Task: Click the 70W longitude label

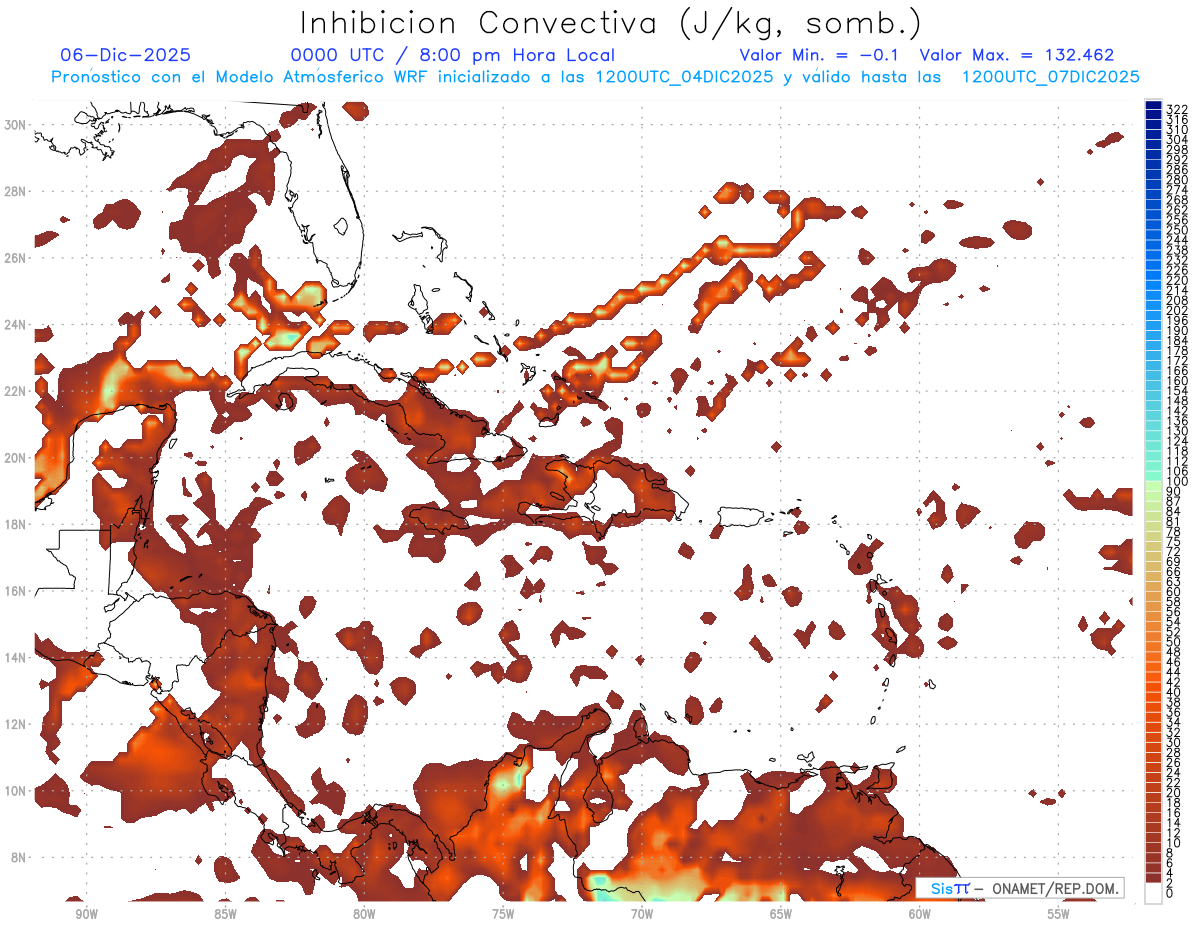Action: (x=642, y=914)
